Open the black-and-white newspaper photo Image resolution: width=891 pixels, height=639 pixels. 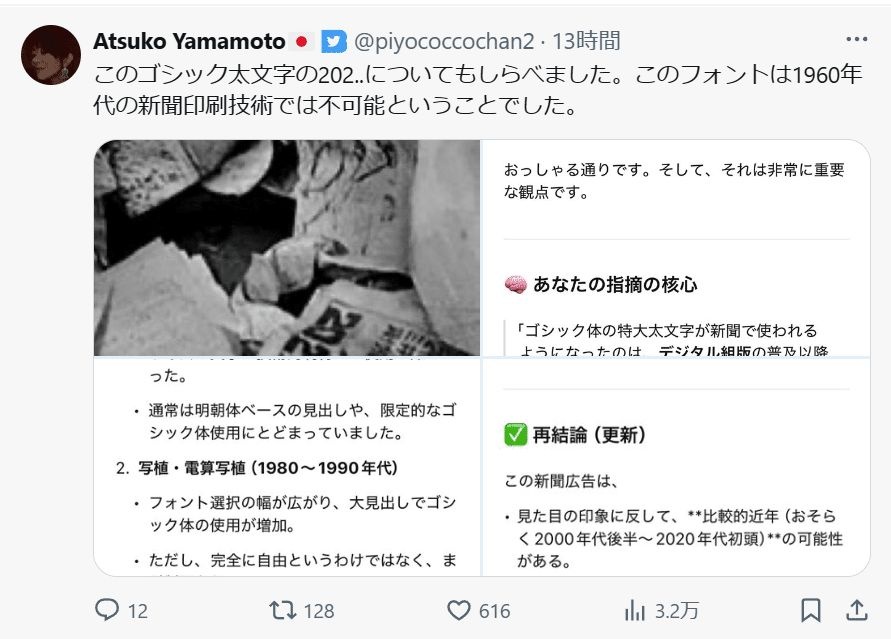(287, 248)
